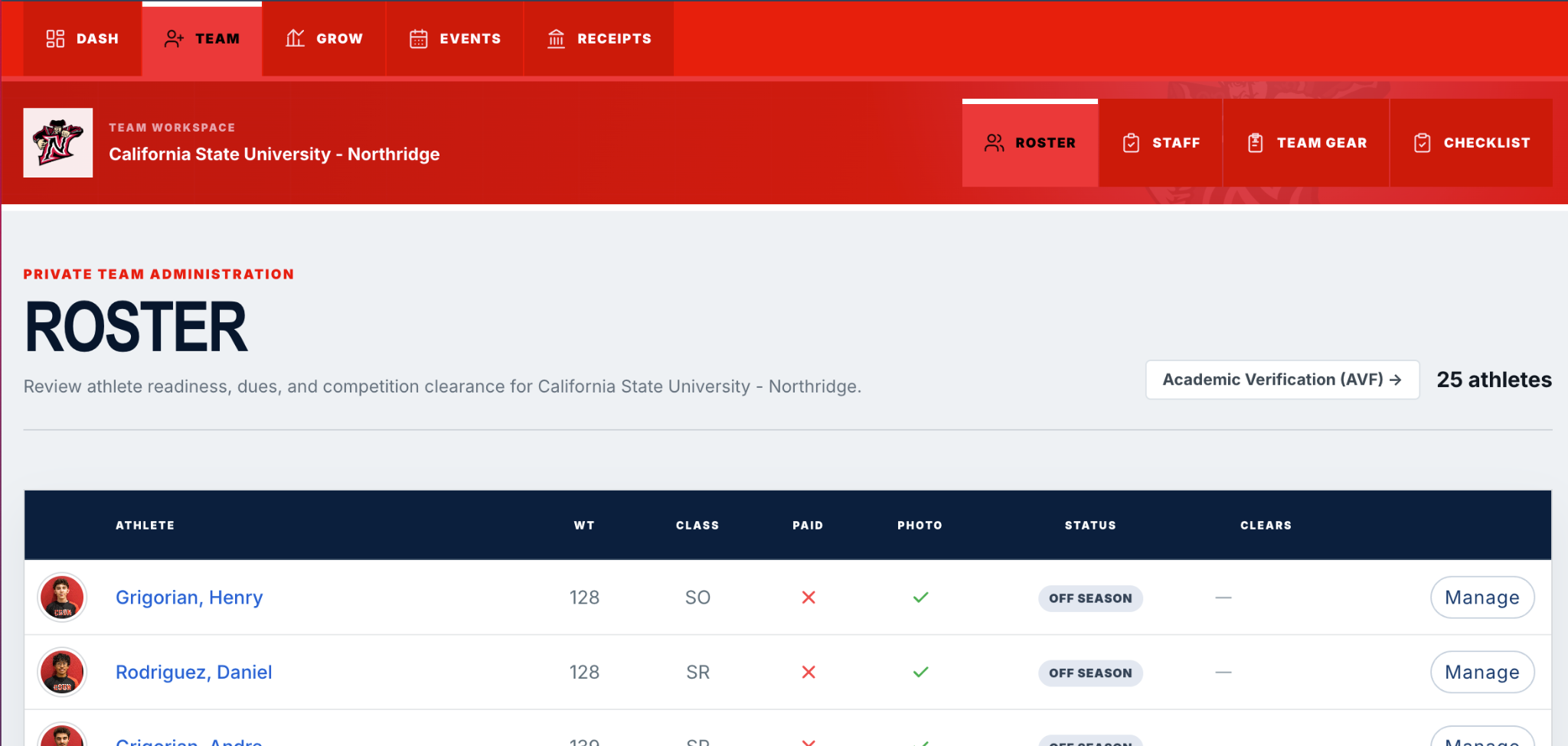The height and width of the screenshot is (746, 1568).
Task: Click the CSUN team logo
Action: coord(58,143)
